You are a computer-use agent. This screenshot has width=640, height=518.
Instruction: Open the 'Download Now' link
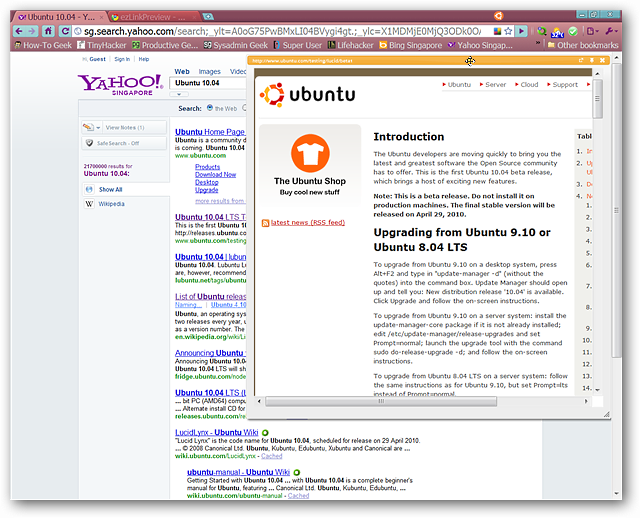tap(215, 174)
